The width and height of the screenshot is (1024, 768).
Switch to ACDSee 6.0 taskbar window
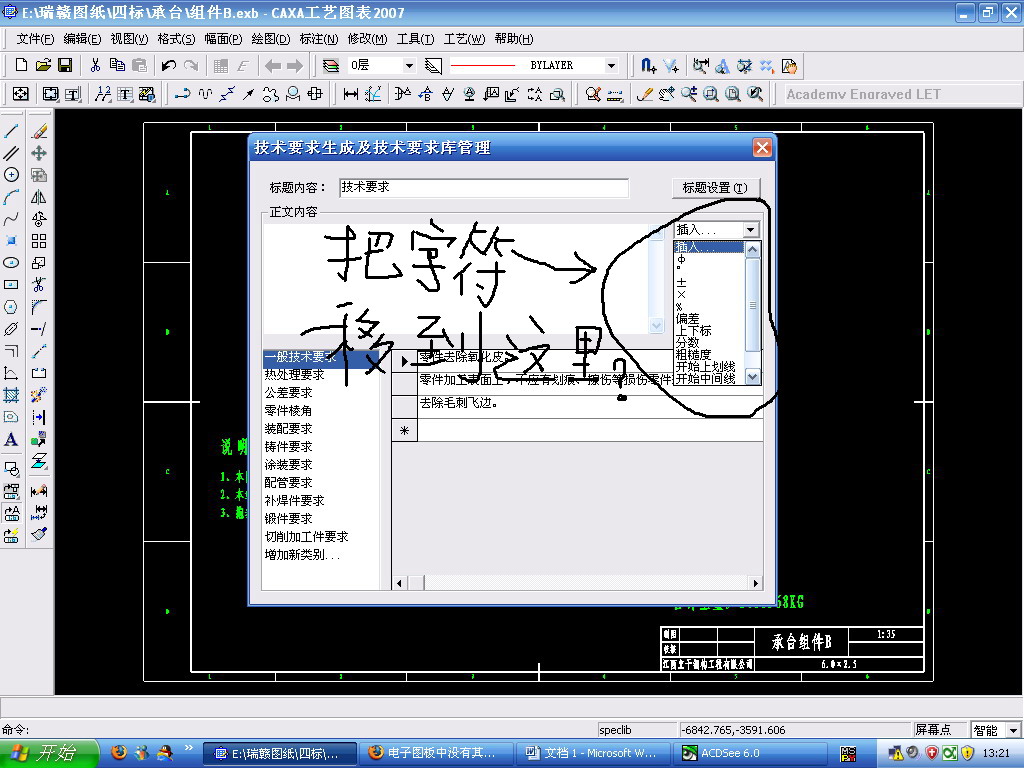tap(749, 753)
